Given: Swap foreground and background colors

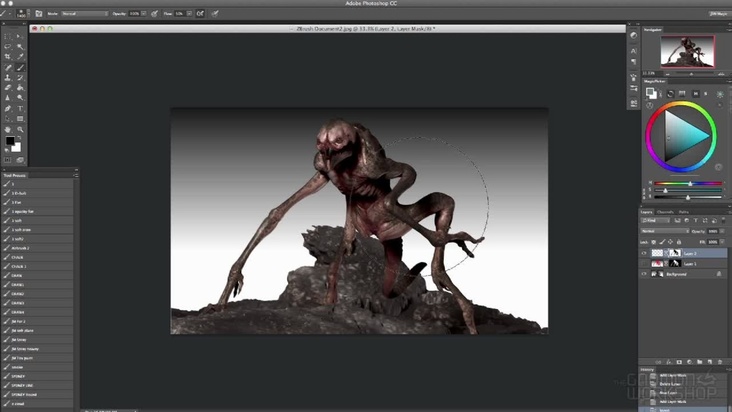Looking at the screenshot, I should [x=19, y=138].
